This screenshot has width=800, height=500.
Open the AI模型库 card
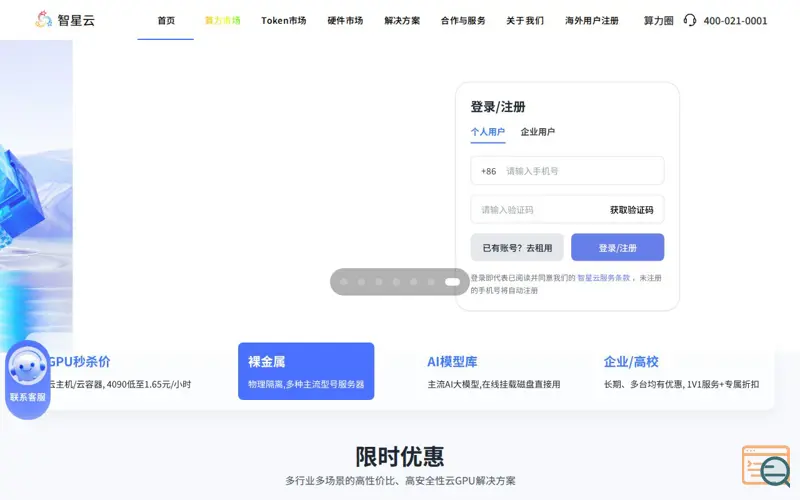pyautogui.click(x=494, y=371)
